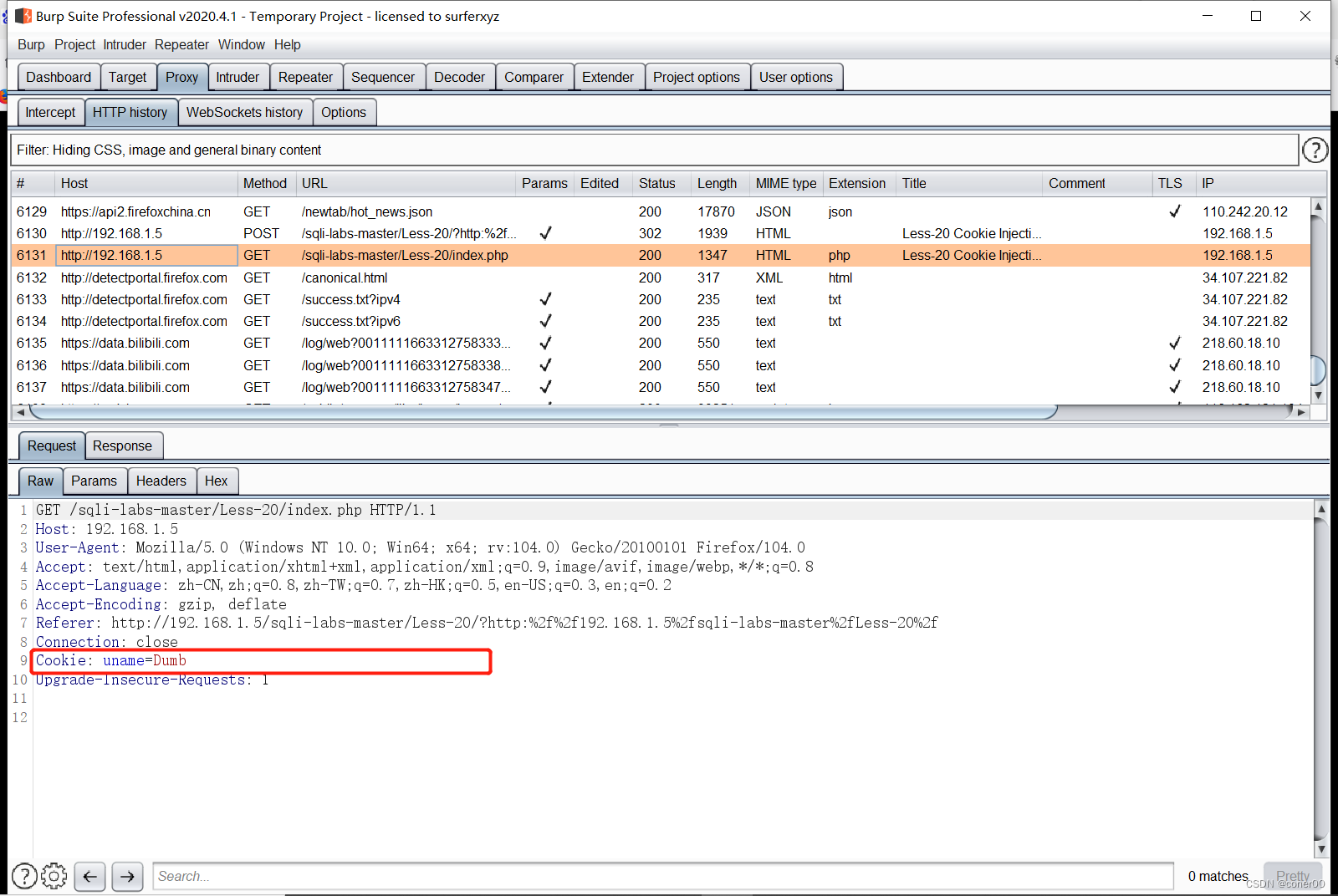Sort history by Status column header

(662, 183)
